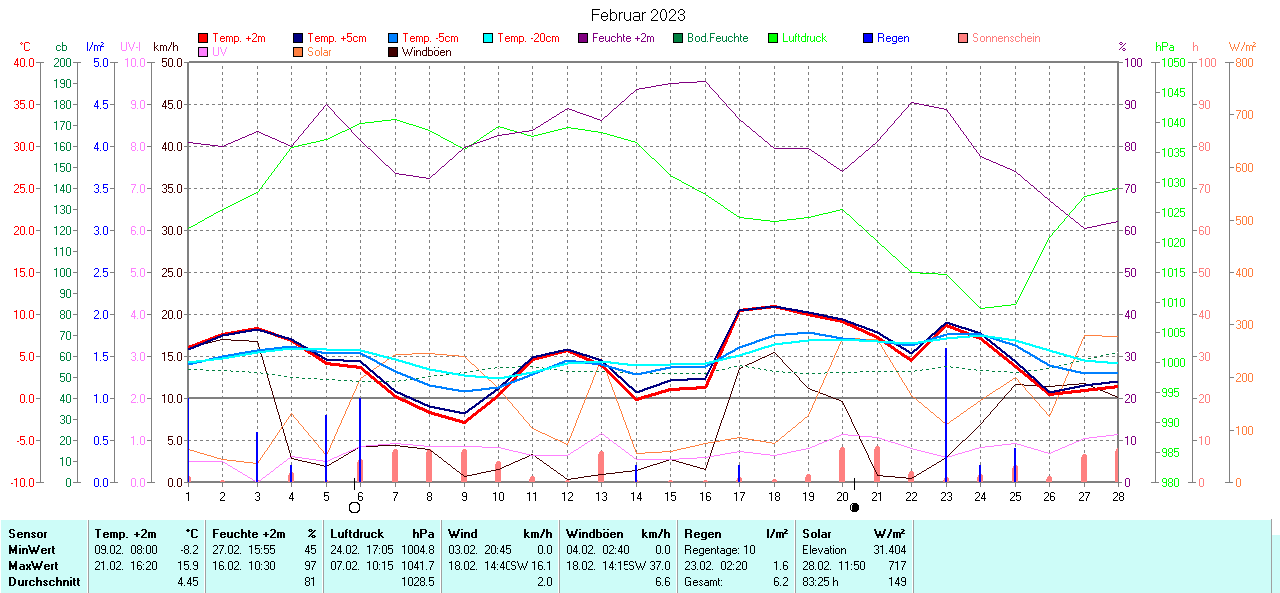The image size is (1280, 593).
Task: Click the average temperature value 4.45
Action: pos(188,582)
